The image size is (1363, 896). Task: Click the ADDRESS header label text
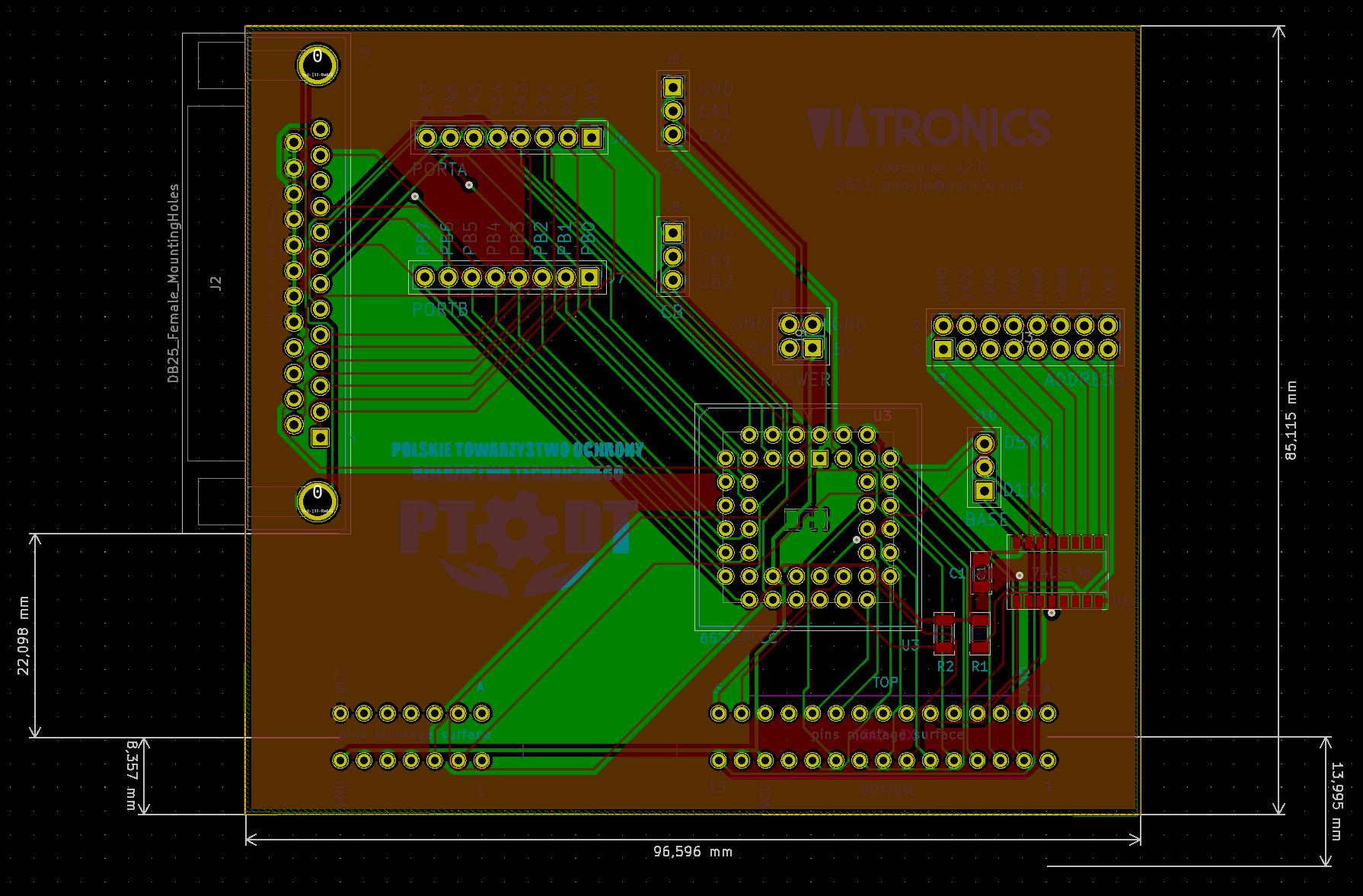pos(1083,380)
